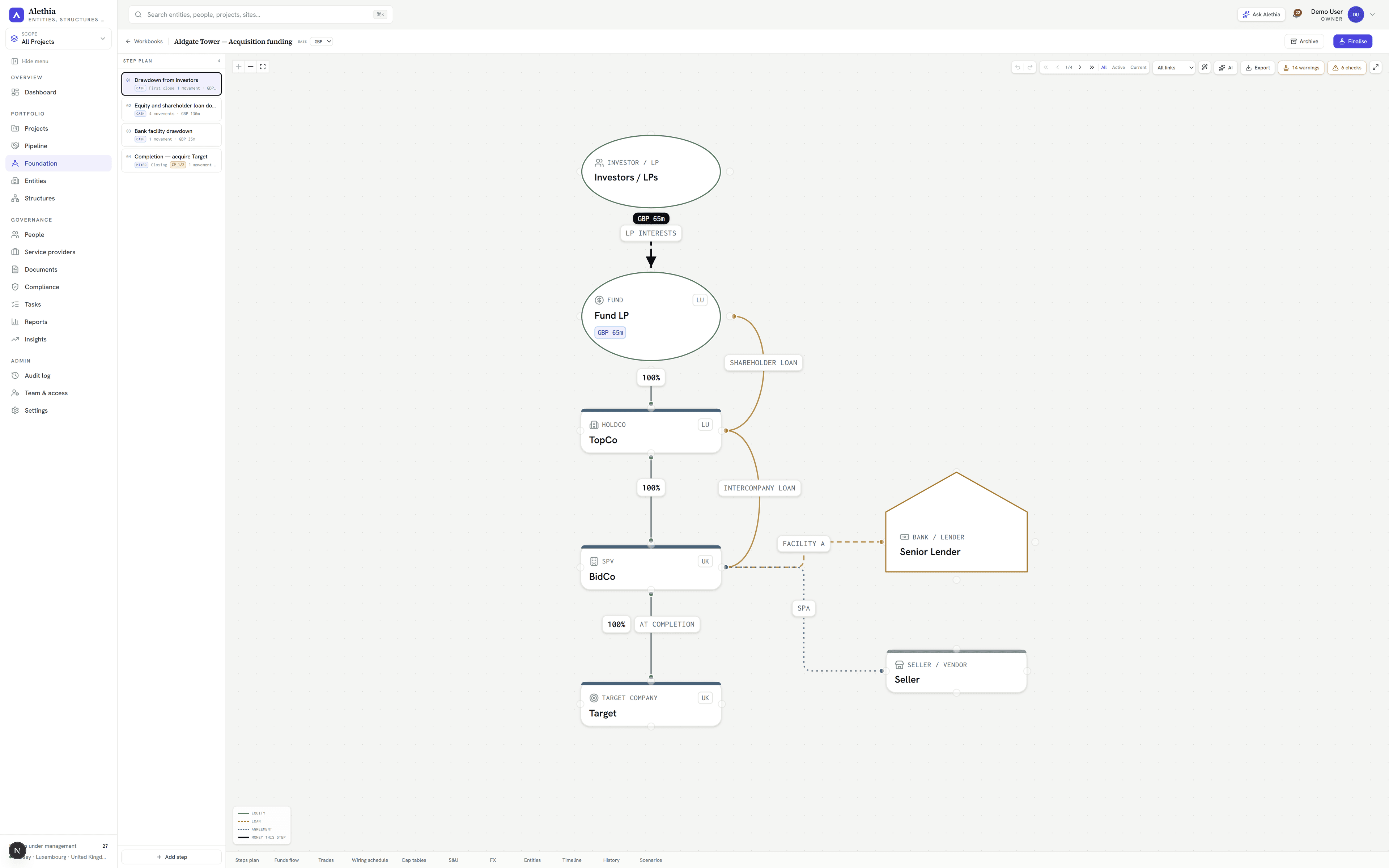Image resolution: width=1389 pixels, height=868 pixels.
Task: Click Add step button
Action: pyautogui.click(x=171, y=857)
